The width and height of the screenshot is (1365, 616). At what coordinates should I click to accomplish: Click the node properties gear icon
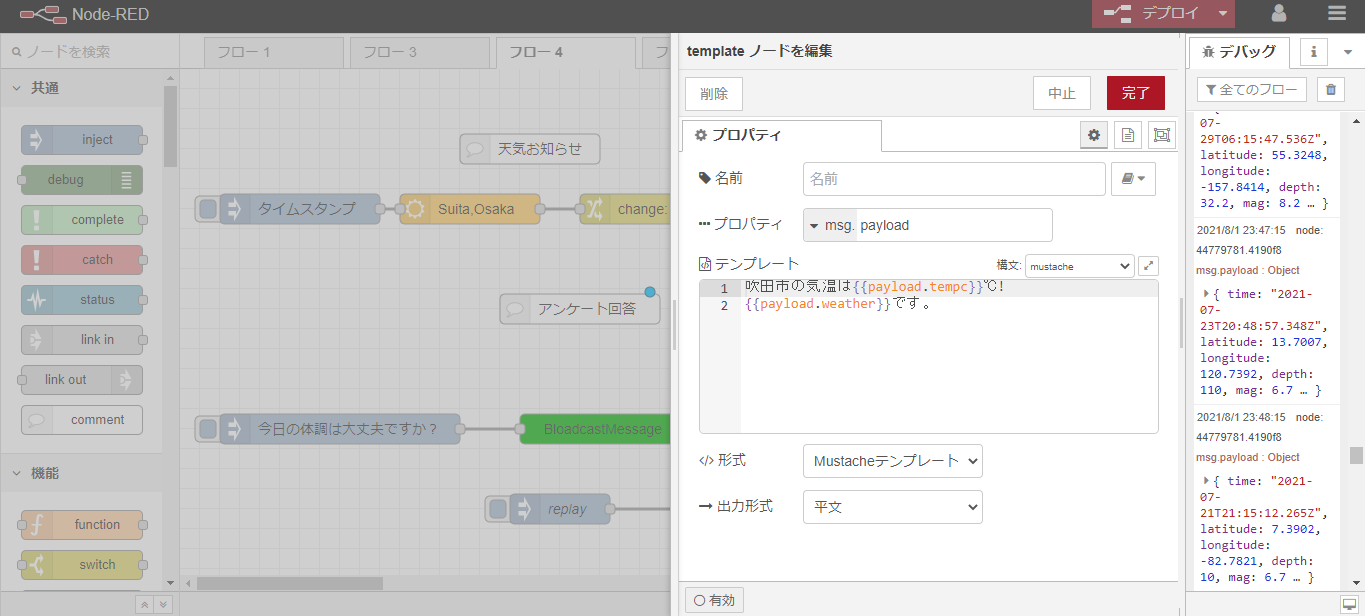(x=1094, y=135)
